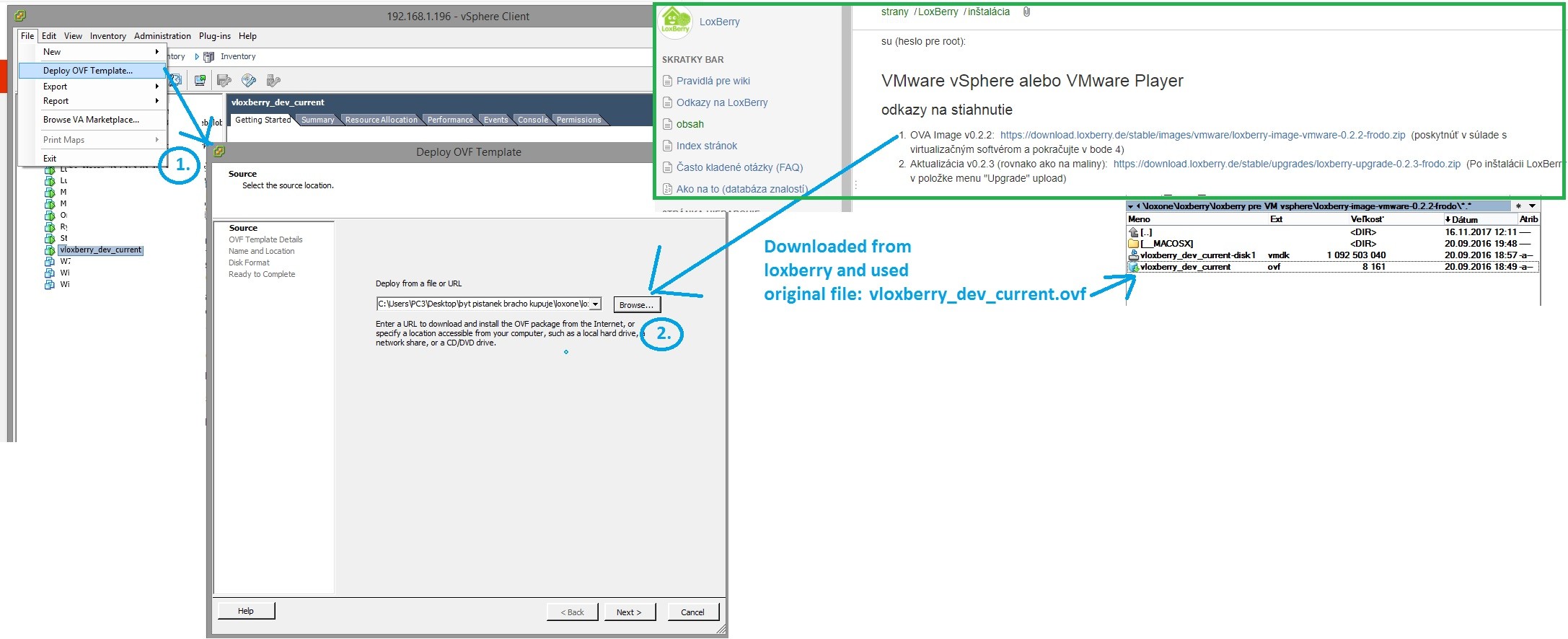Click the VM icon beside Lu in inventory
The image size is (1568, 639).
click(50, 180)
